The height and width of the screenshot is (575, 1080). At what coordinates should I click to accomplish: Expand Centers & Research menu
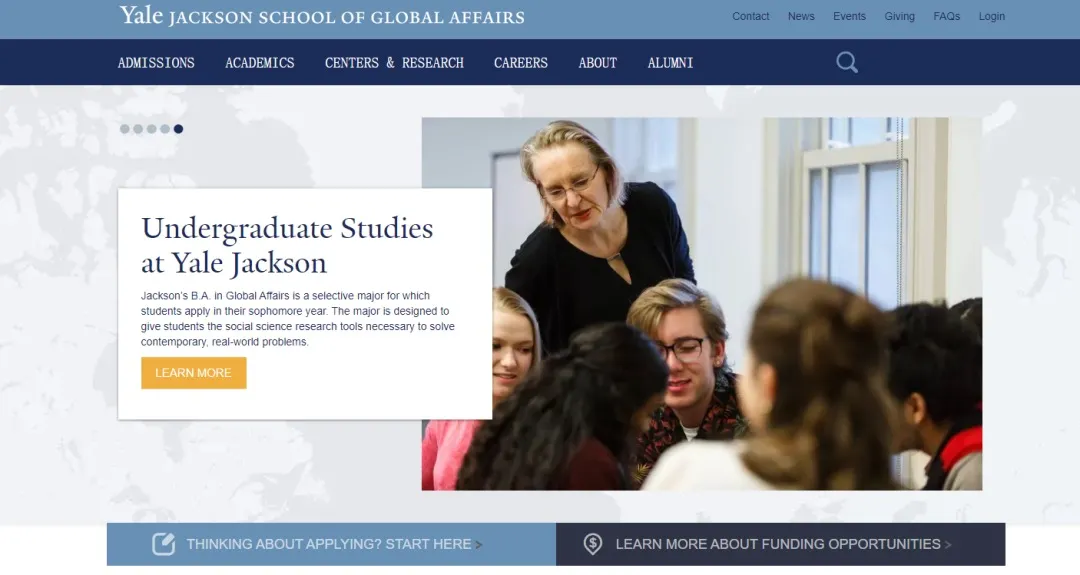tap(394, 63)
